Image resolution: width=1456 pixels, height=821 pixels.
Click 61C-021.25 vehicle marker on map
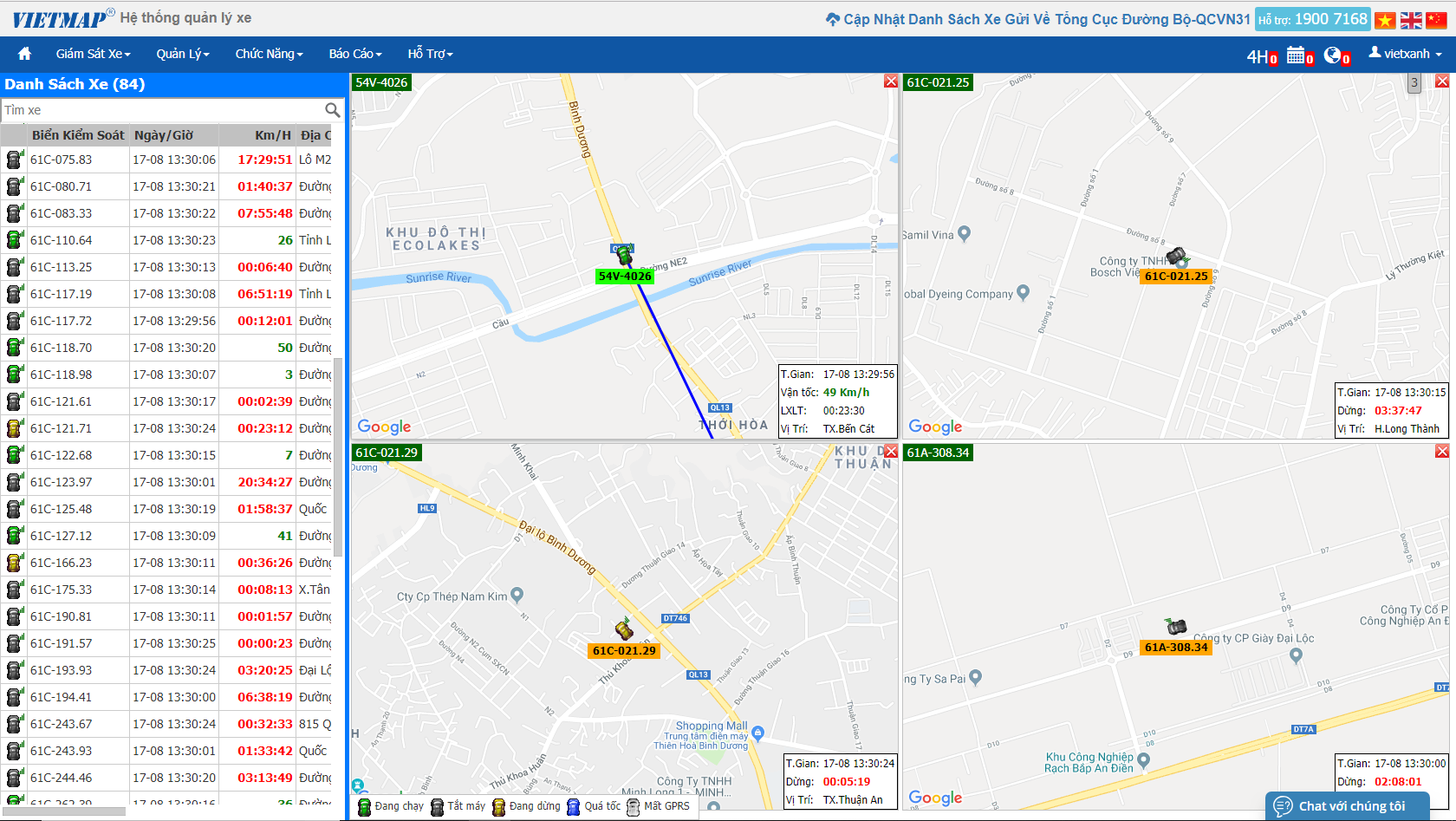[x=1176, y=256]
